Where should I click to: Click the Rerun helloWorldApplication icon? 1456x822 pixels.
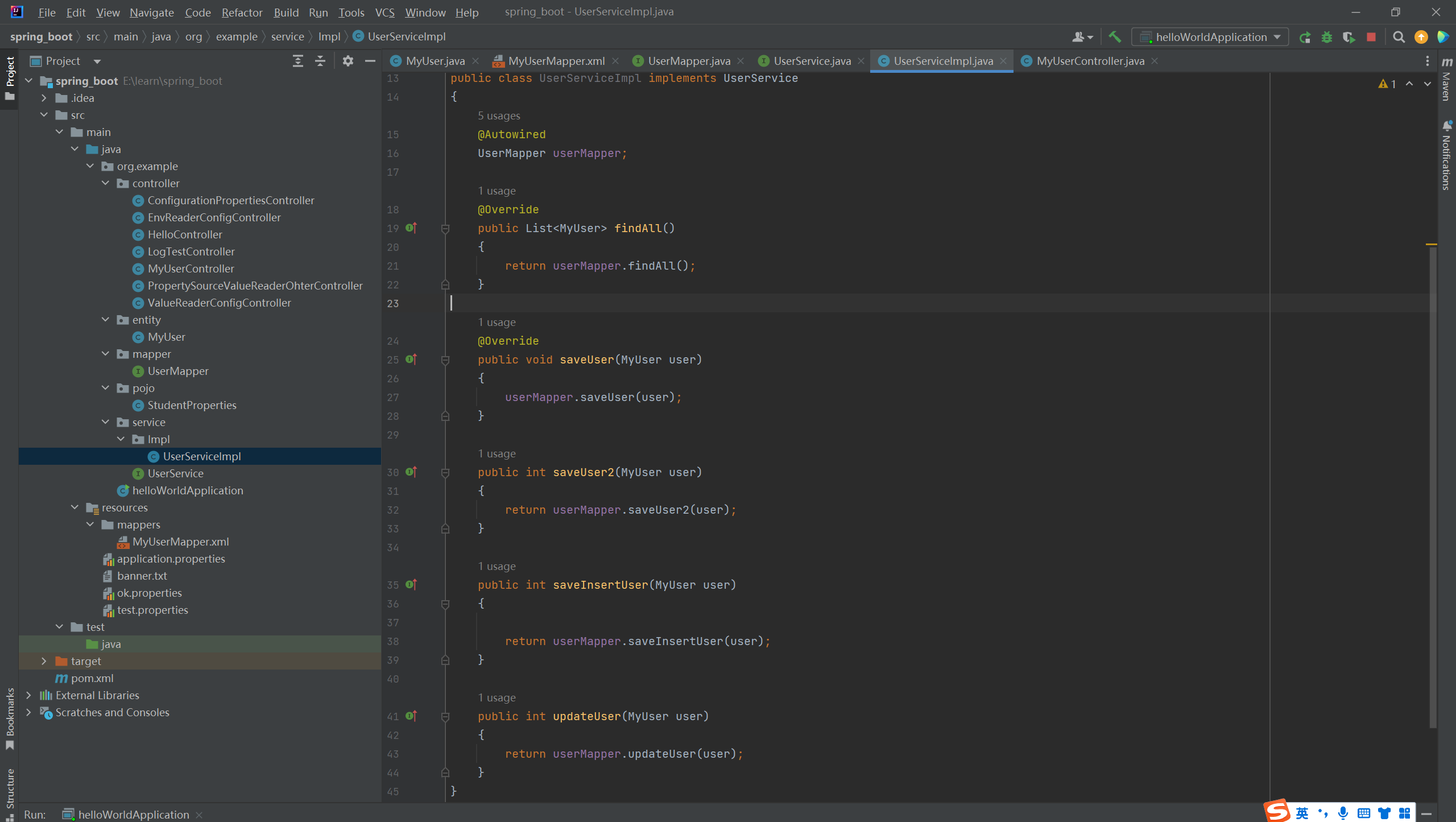click(1305, 37)
